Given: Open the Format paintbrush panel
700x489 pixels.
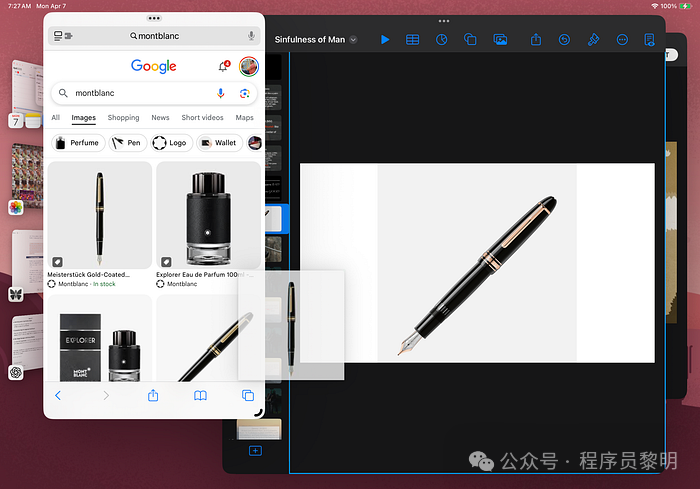Looking at the screenshot, I should point(593,40).
